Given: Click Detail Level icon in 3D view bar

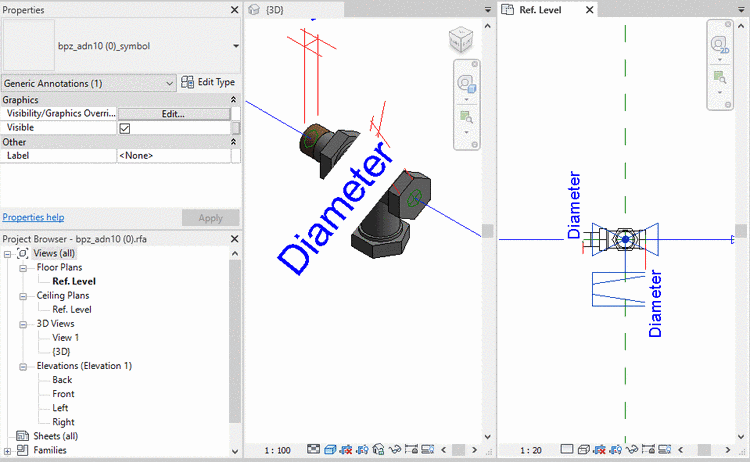Looking at the screenshot, I should pos(313,449).
